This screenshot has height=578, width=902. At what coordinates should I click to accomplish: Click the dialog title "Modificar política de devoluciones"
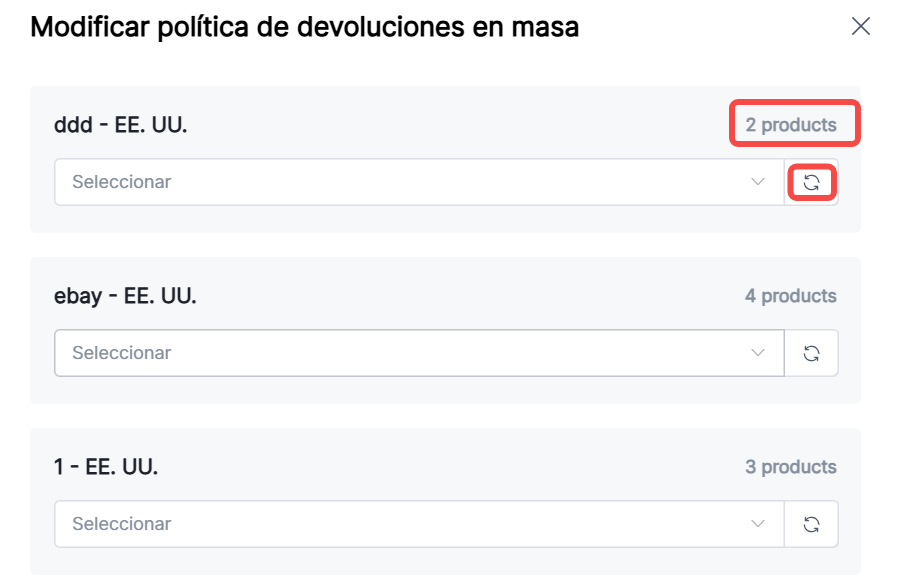(304, 27)
